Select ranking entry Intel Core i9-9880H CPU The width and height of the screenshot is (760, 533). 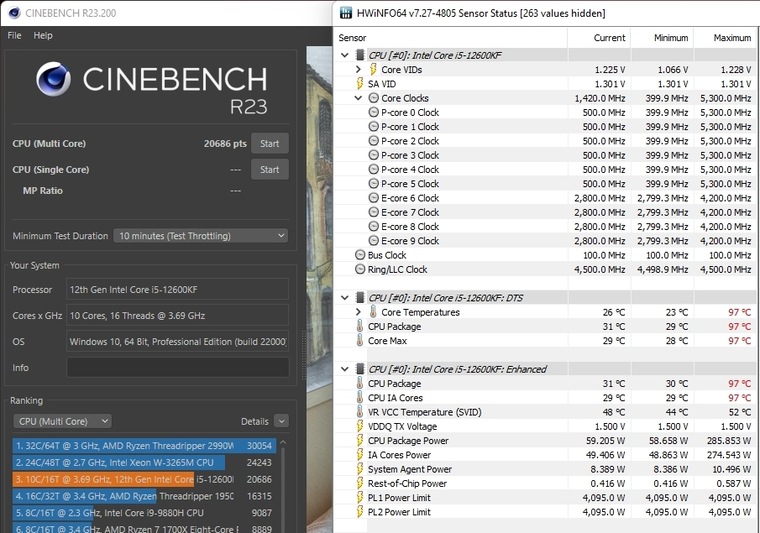pos(144,513)
